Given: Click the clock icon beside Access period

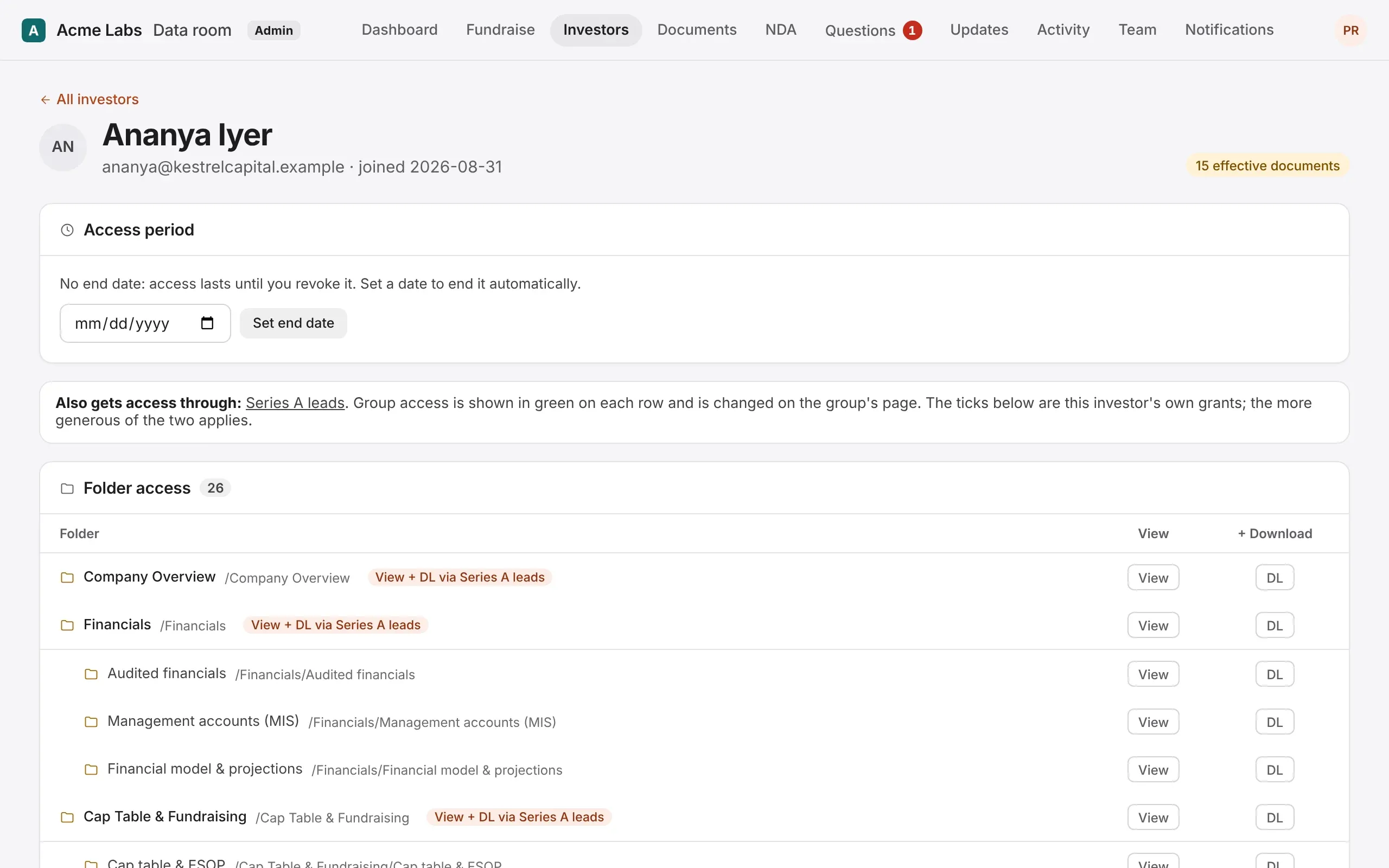Looking at the screenshot, I should pyautogui.click(x=67, y=230).
